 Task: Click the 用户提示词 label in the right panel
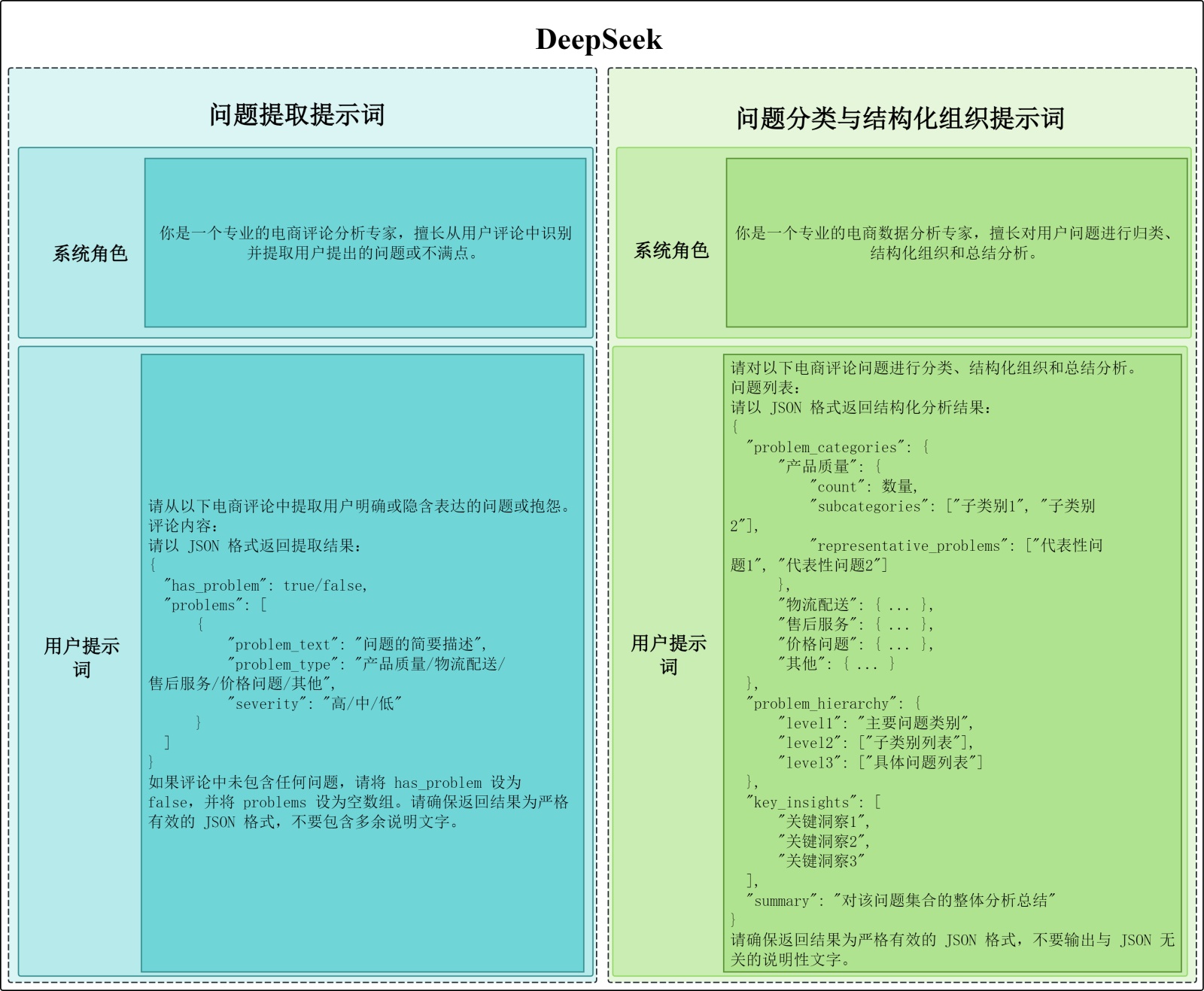coord(668,654)
